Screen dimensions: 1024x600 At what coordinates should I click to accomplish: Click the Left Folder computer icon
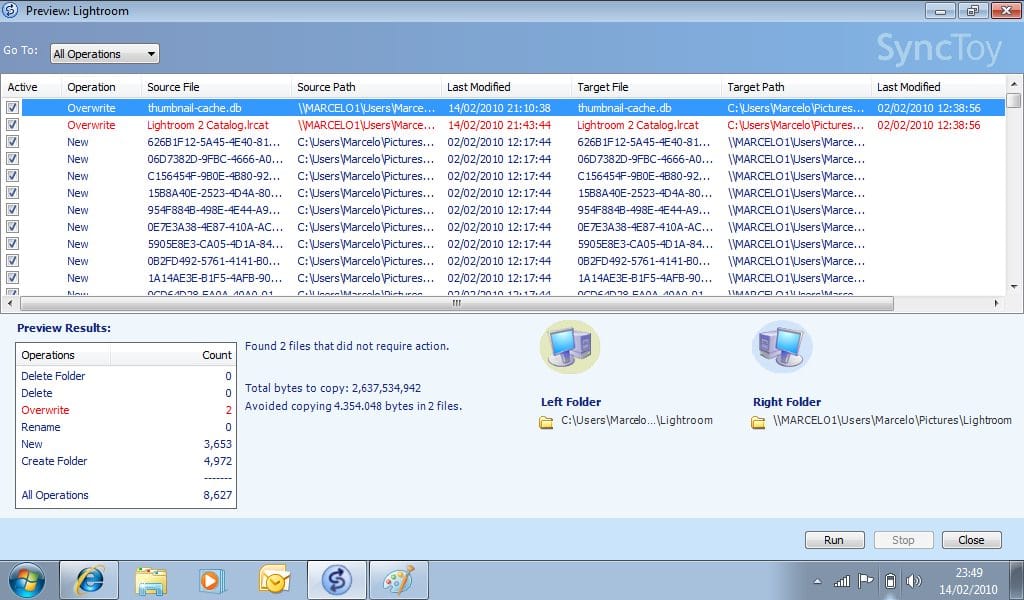pyautogui.click(x=570, y=348)
